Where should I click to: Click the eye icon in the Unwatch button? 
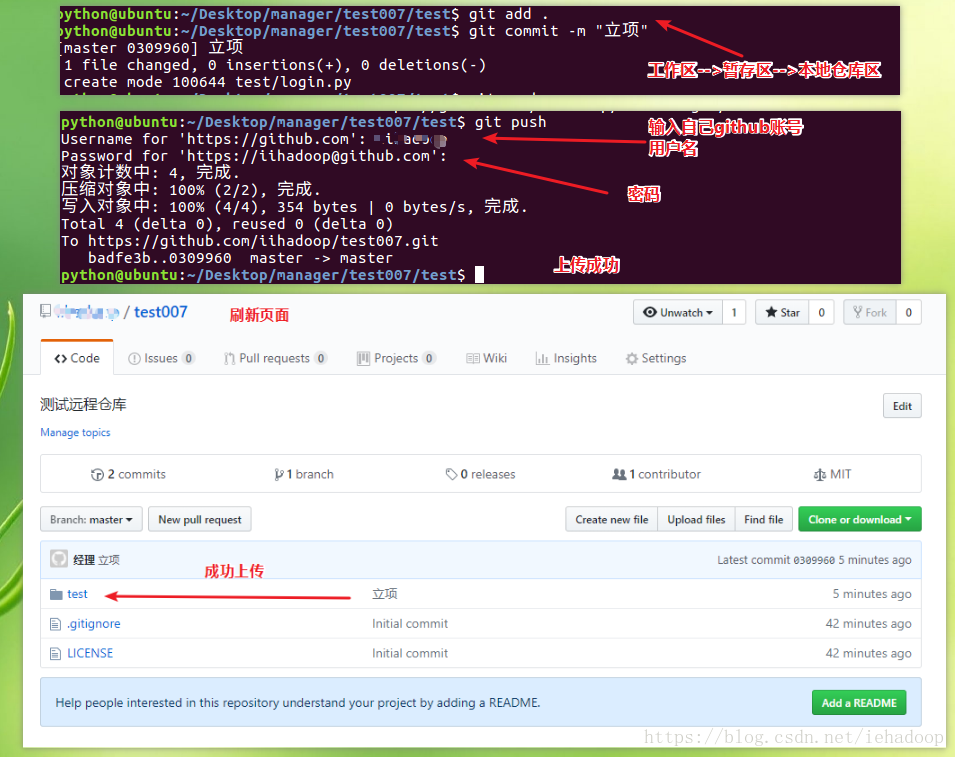(x=650, y=312)
